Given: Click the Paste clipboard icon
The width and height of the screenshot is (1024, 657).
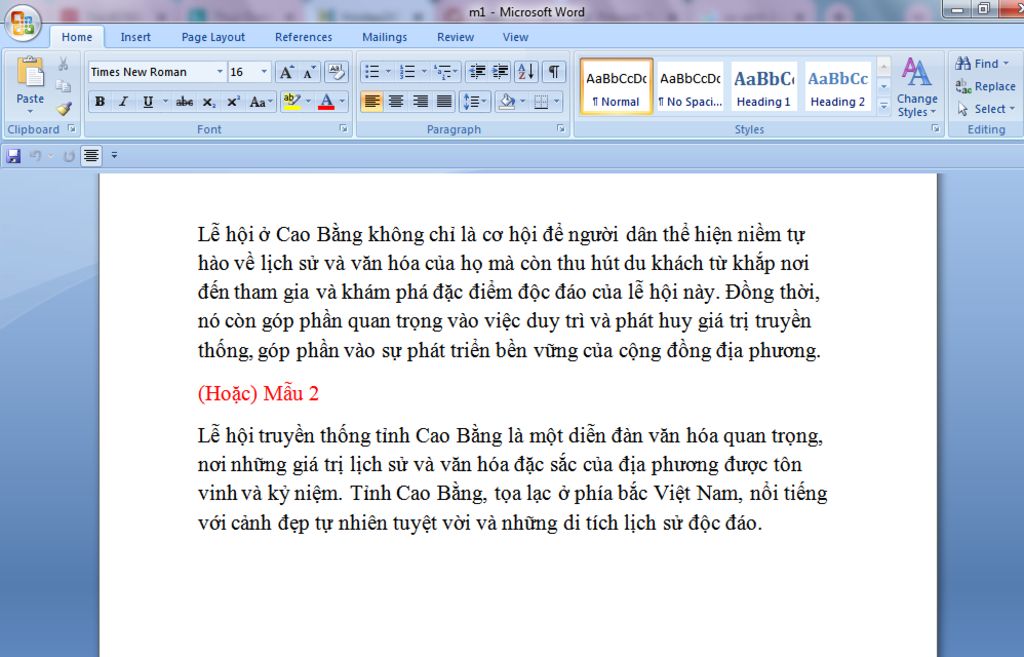Looking at the screenshot, I should (x=30, y=71).
